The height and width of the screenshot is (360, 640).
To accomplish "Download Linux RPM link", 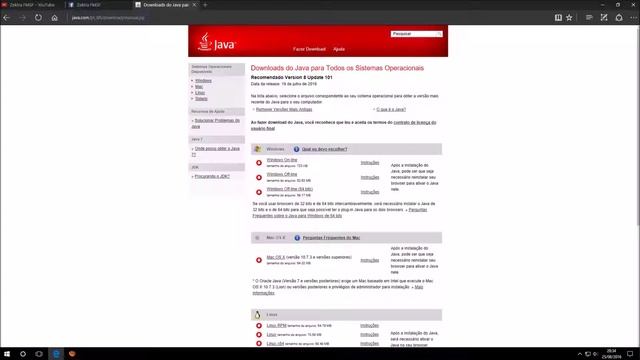I will click(x=276, y=326).
